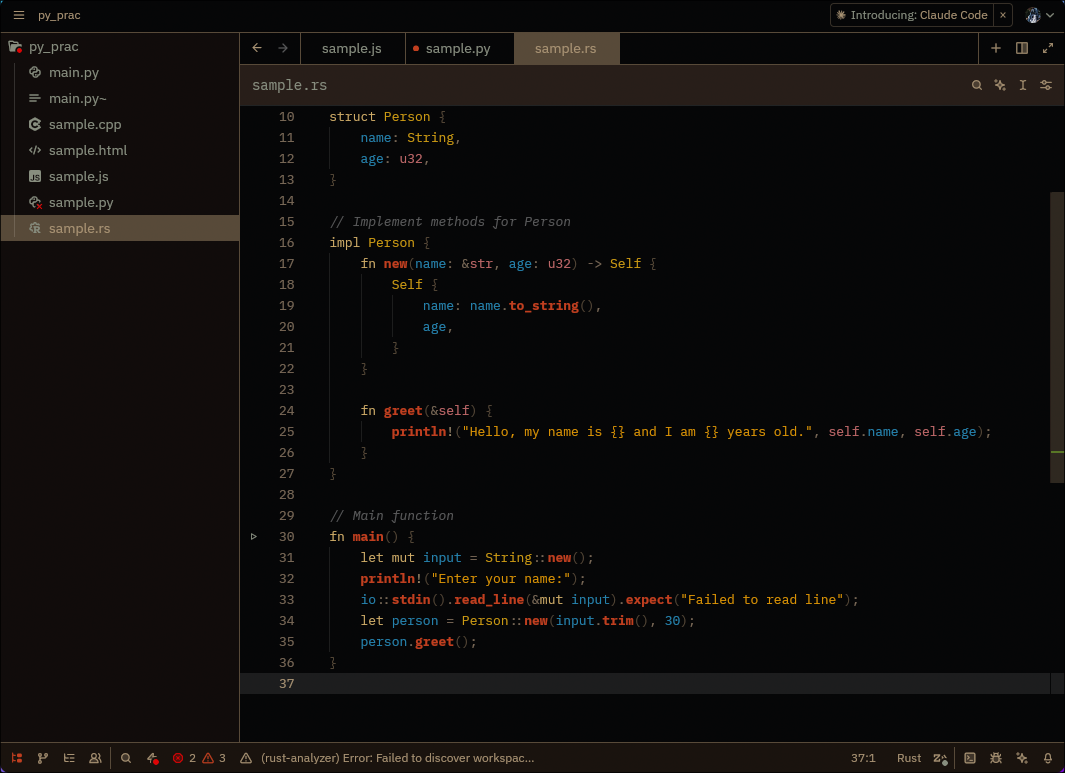The height and width of the screenshot is (773, 1065).
Task: Click sample.rs breadcrumb label
Action: coord(289,86)
